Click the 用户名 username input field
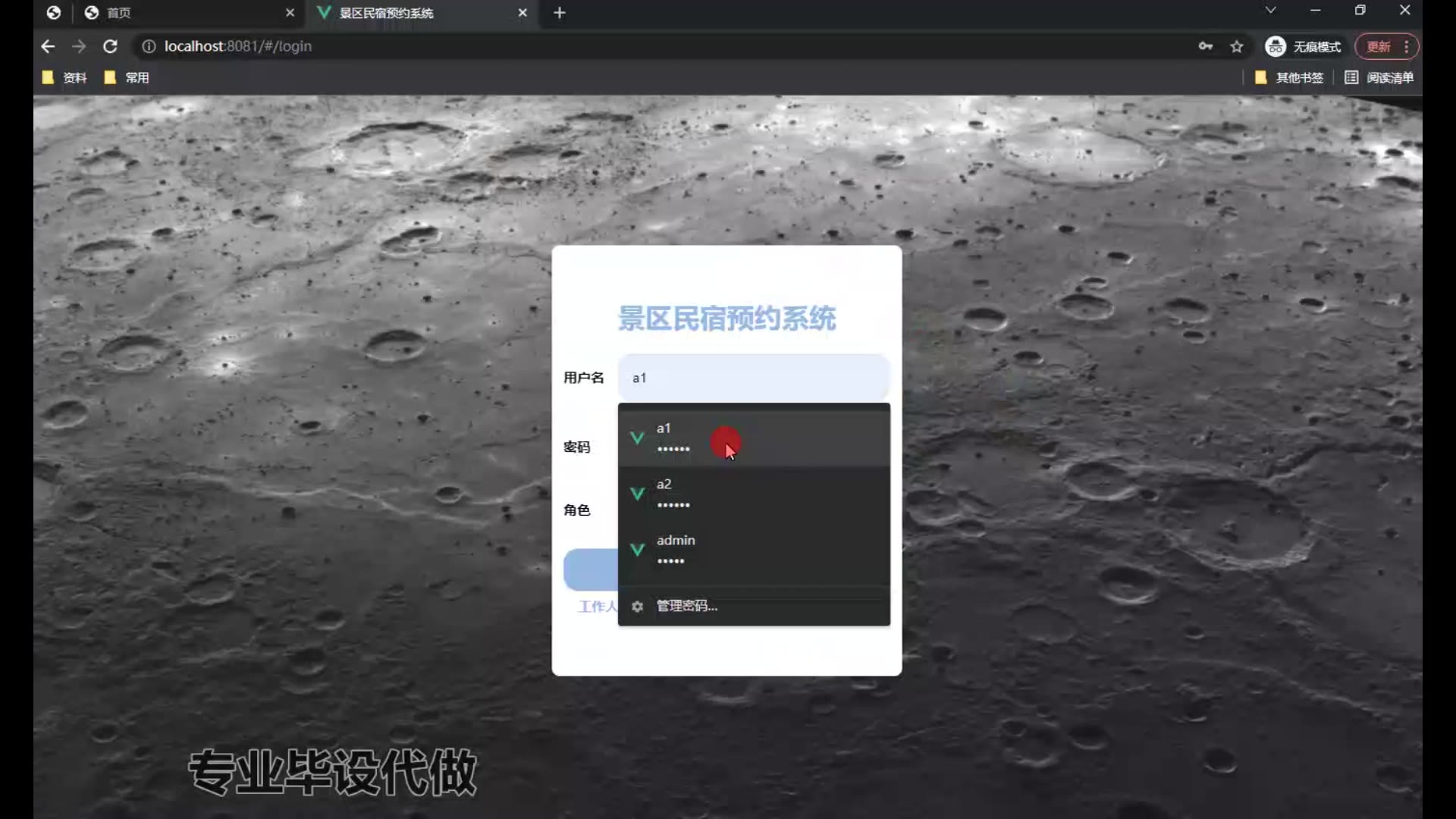 pos(753,378)
